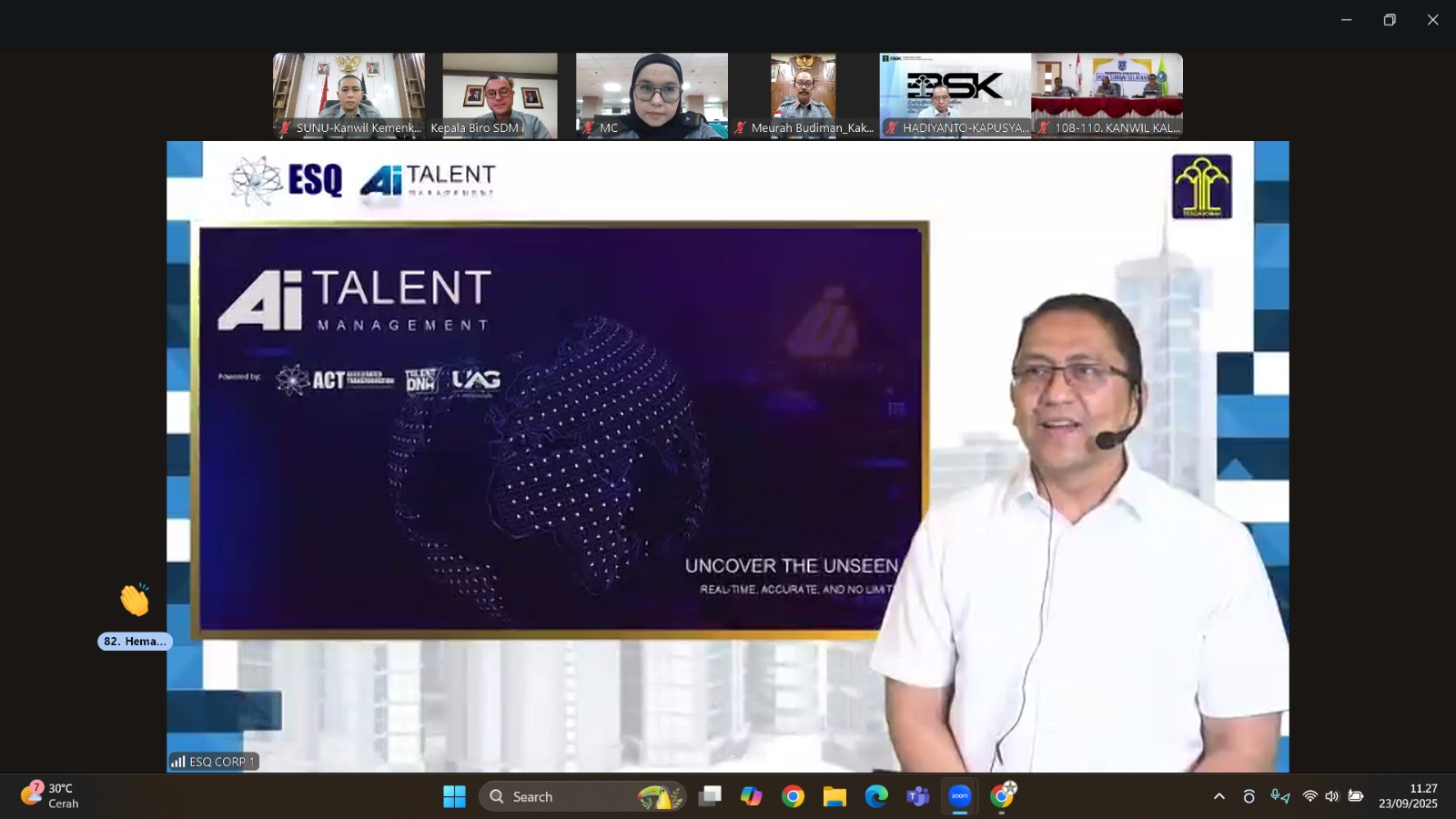Open Google Chrome from the taskbar

[793, 797]
